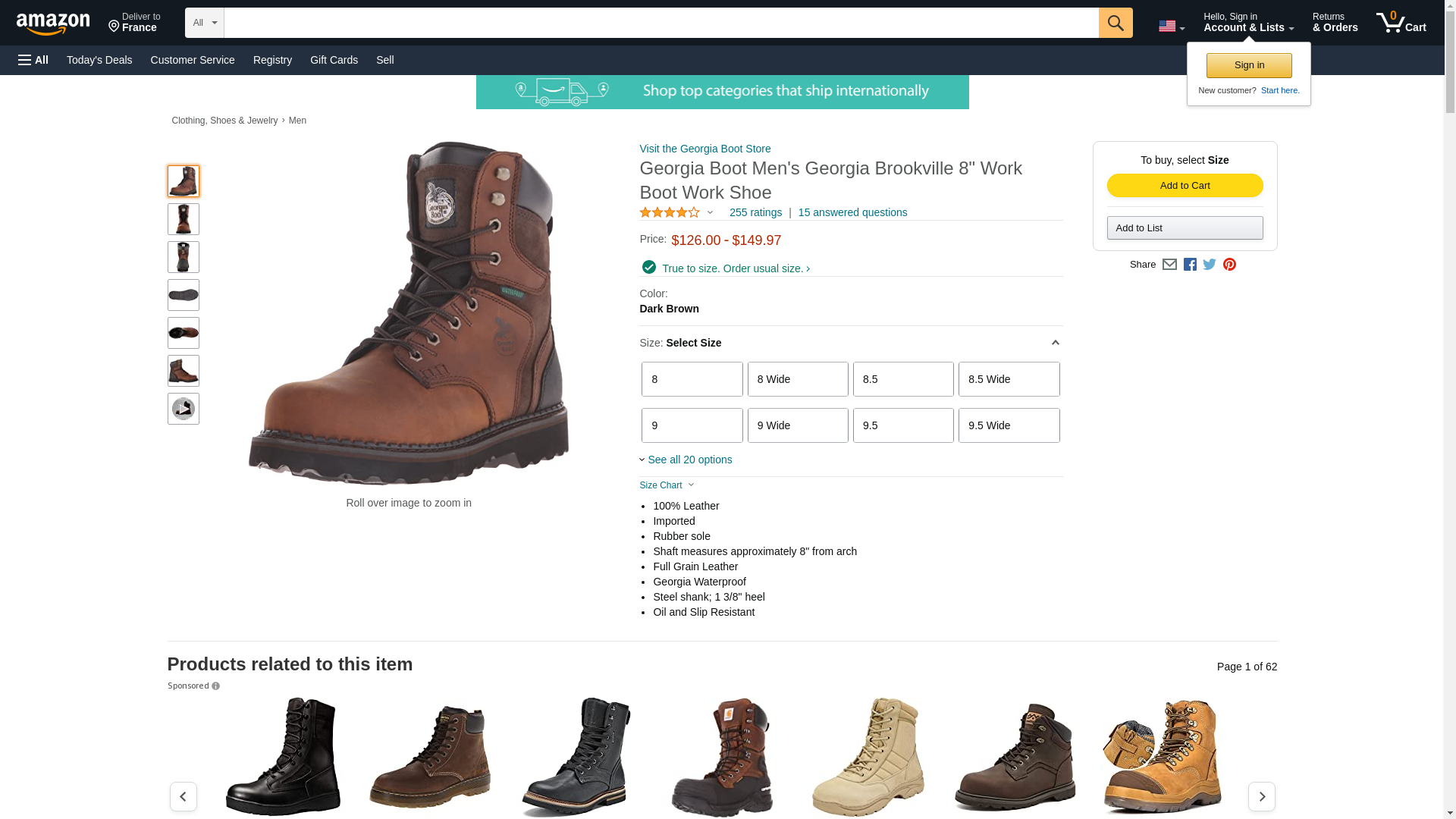Viewport: 1456px width, 819px height.
Task: Open the All hamburger menu
Action: point(33,60)
